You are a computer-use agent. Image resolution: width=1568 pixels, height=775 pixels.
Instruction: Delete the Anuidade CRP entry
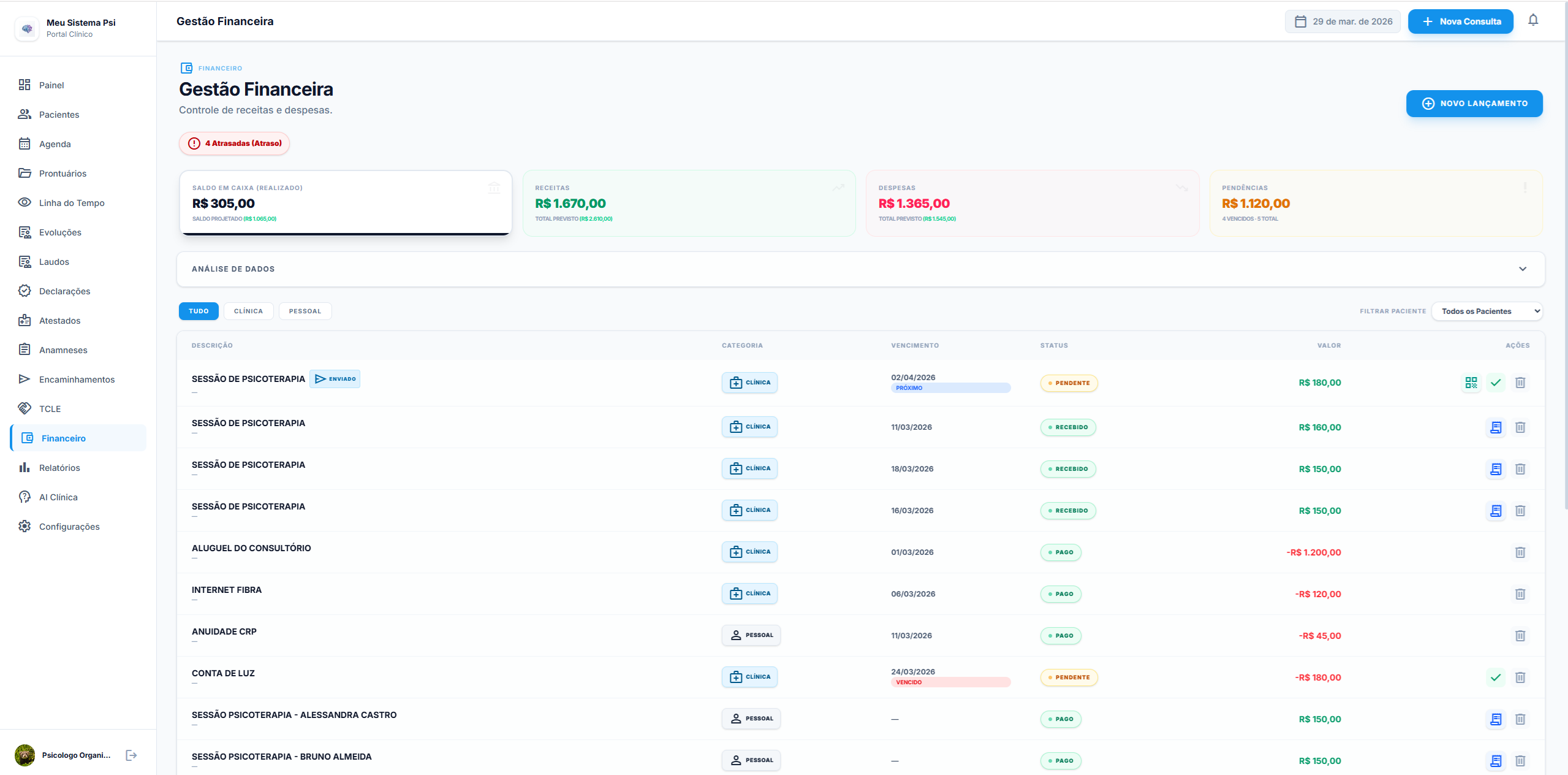click(1520, 636)
